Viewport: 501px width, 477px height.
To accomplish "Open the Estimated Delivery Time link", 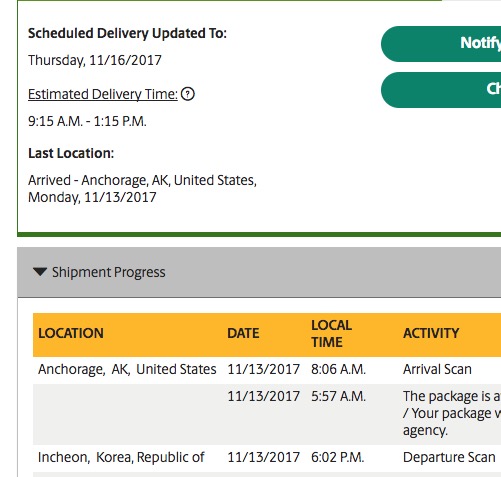I will pyautogui.click(x=103, y=94).
